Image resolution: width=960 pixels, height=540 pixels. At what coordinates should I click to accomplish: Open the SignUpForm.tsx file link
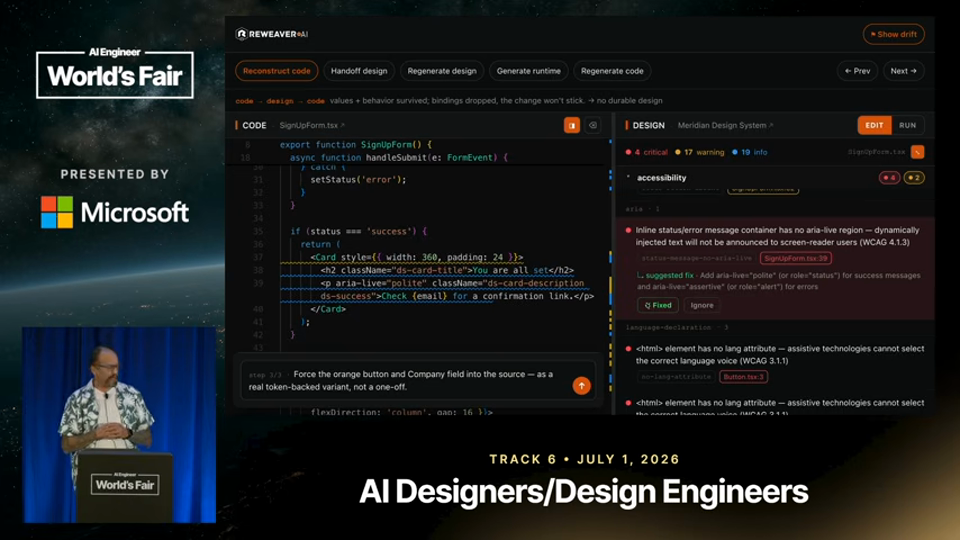point(312,126)
